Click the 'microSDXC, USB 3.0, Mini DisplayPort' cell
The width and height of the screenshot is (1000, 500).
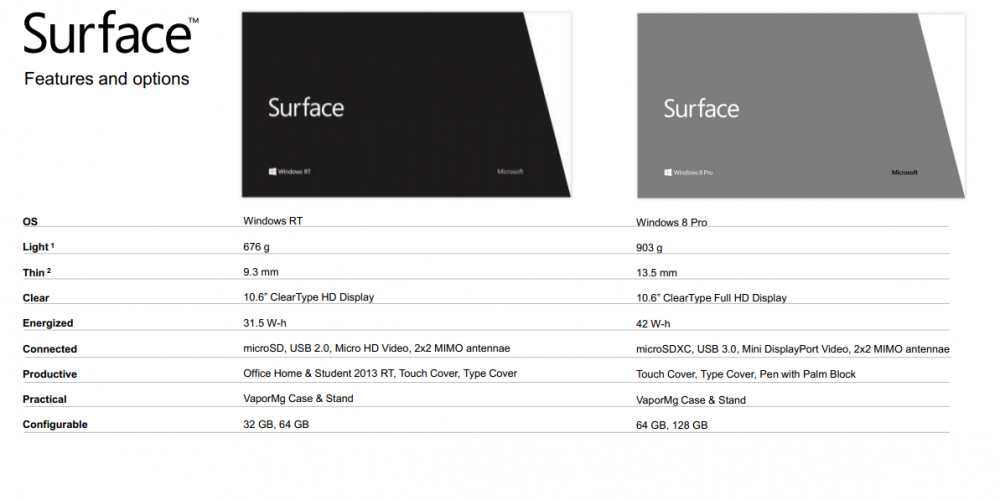point(793,349)
